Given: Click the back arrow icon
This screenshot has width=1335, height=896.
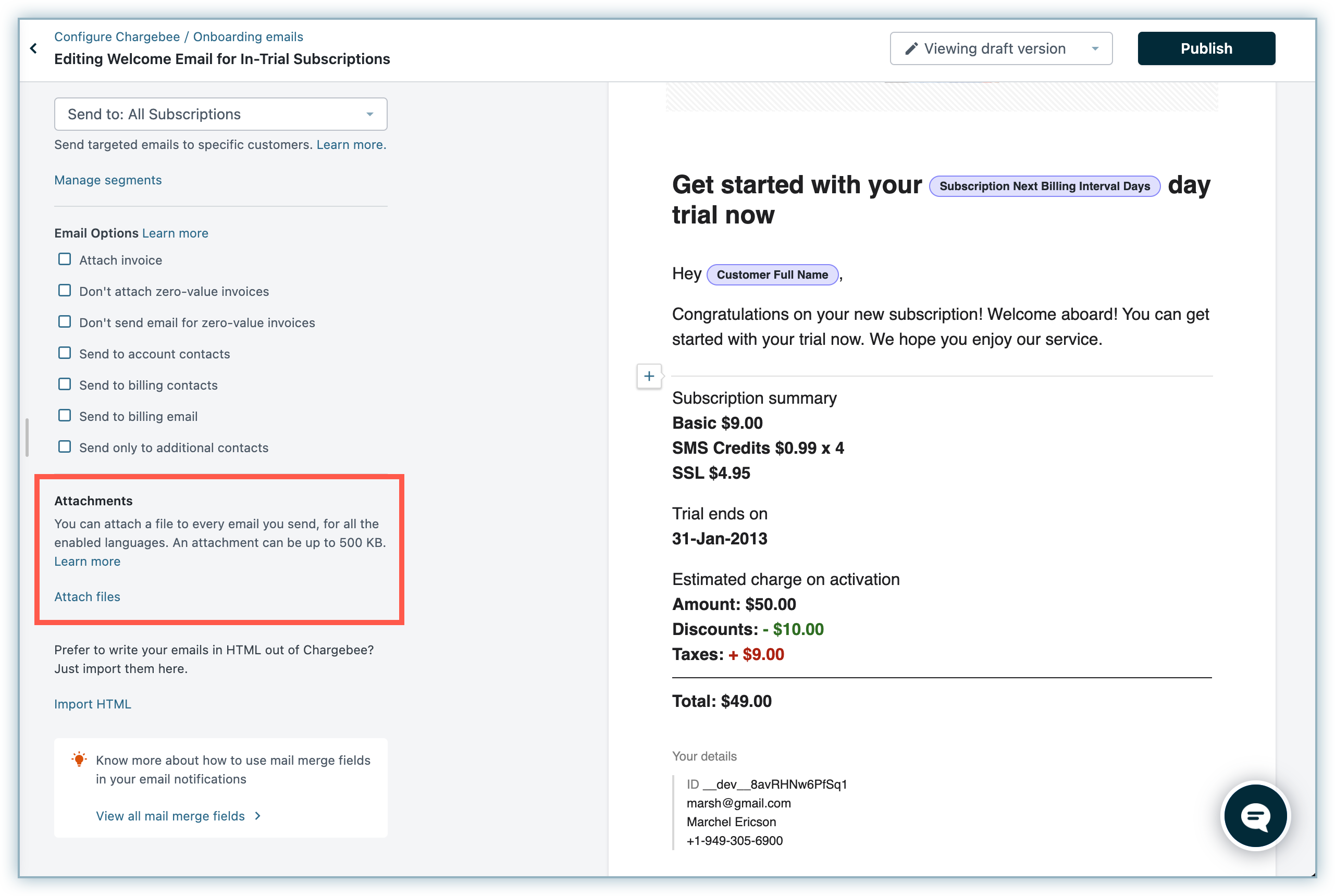Looking at the screenshot, I should tap(34, 48).
